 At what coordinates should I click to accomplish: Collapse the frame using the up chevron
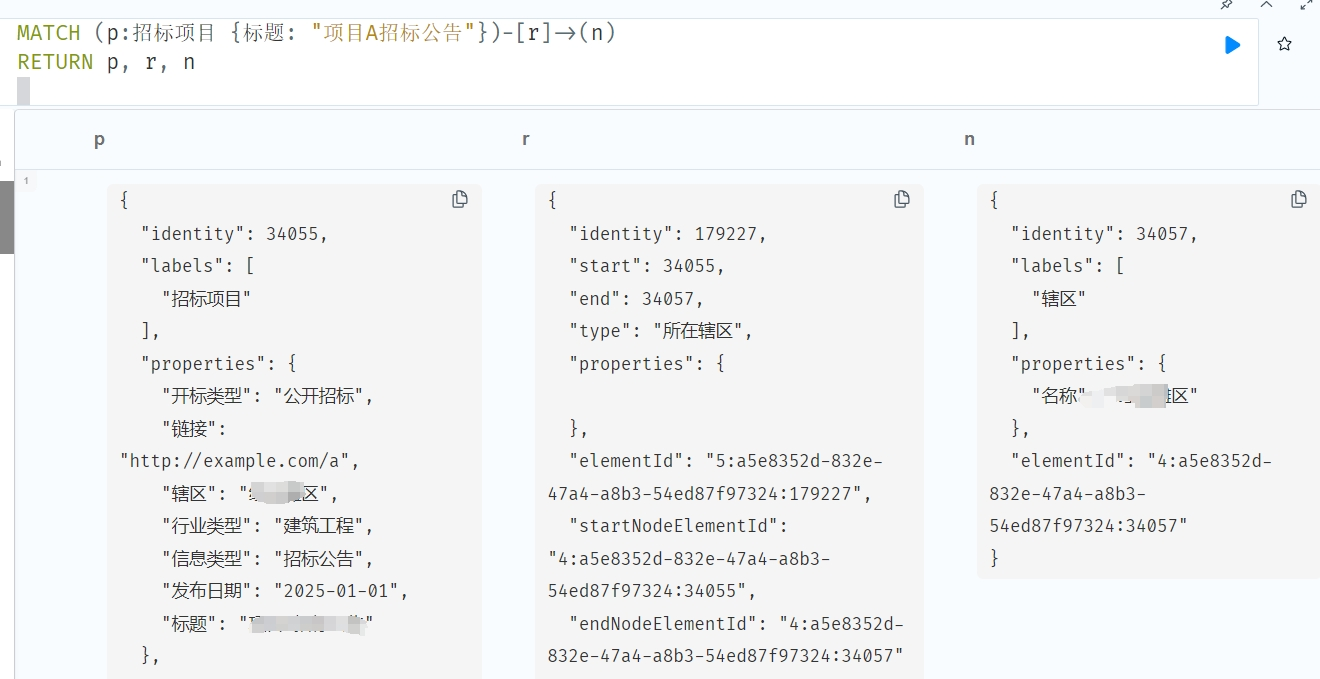(1266, 4)
